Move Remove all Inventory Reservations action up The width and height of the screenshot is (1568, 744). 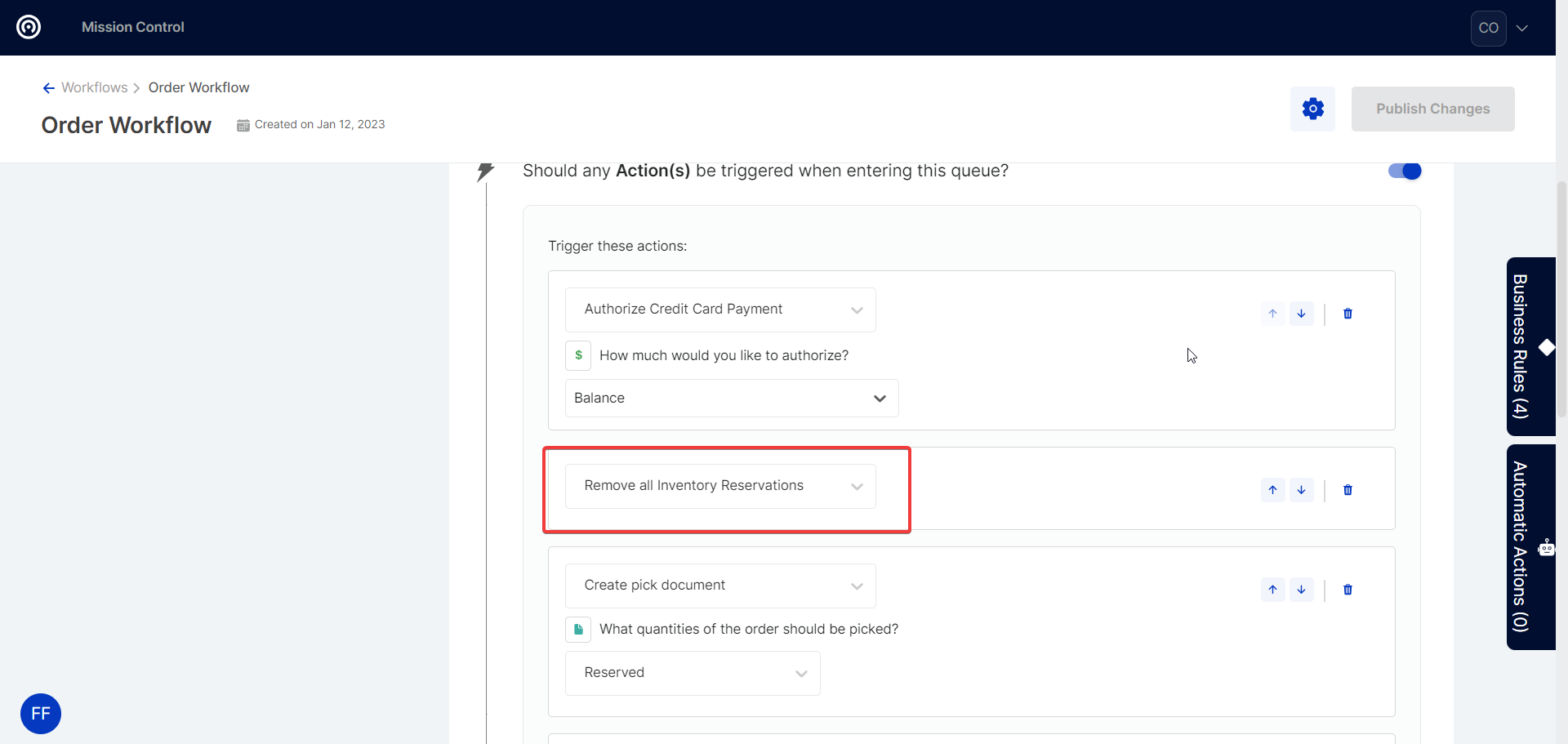pyautogui.click(x=1272, y=490)
